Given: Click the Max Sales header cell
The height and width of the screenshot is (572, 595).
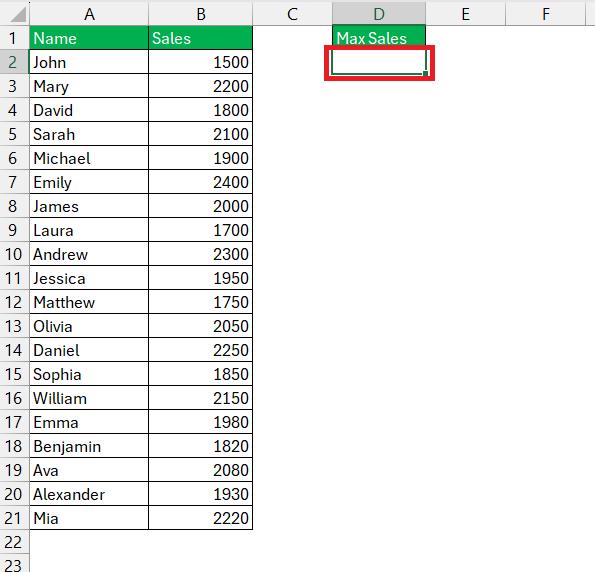Looking at the screenshot, I should coord(379,38).
